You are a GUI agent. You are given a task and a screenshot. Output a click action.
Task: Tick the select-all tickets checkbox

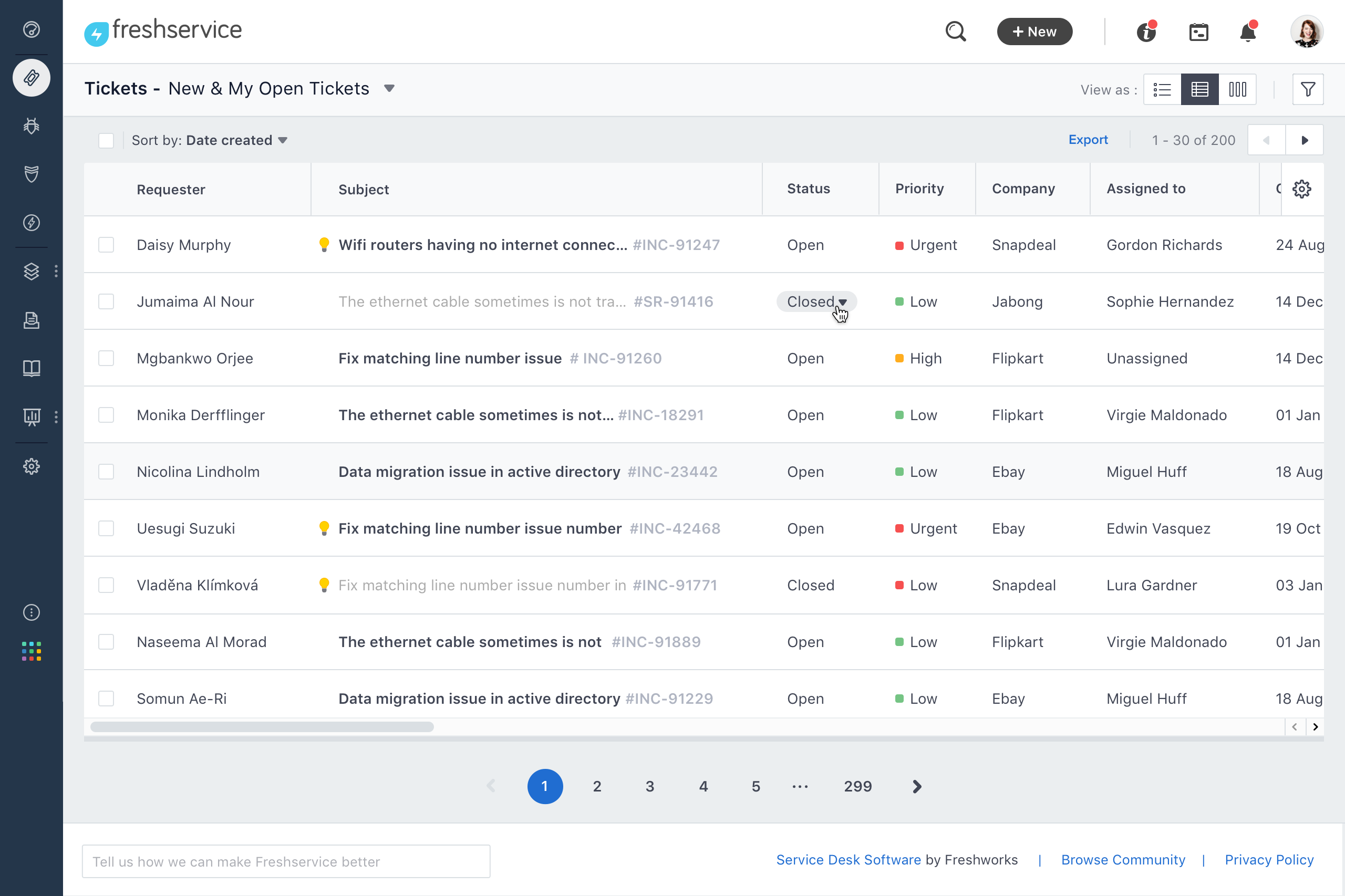106,141
